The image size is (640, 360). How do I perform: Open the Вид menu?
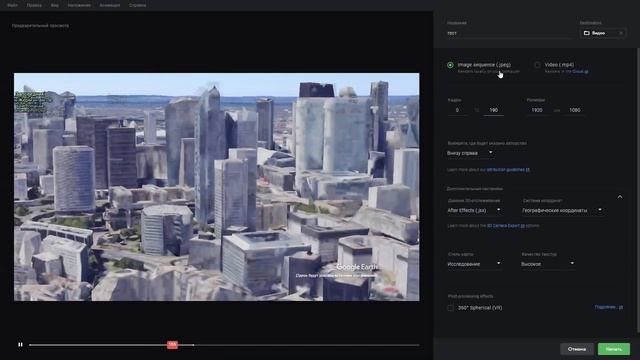pos(55,5)
